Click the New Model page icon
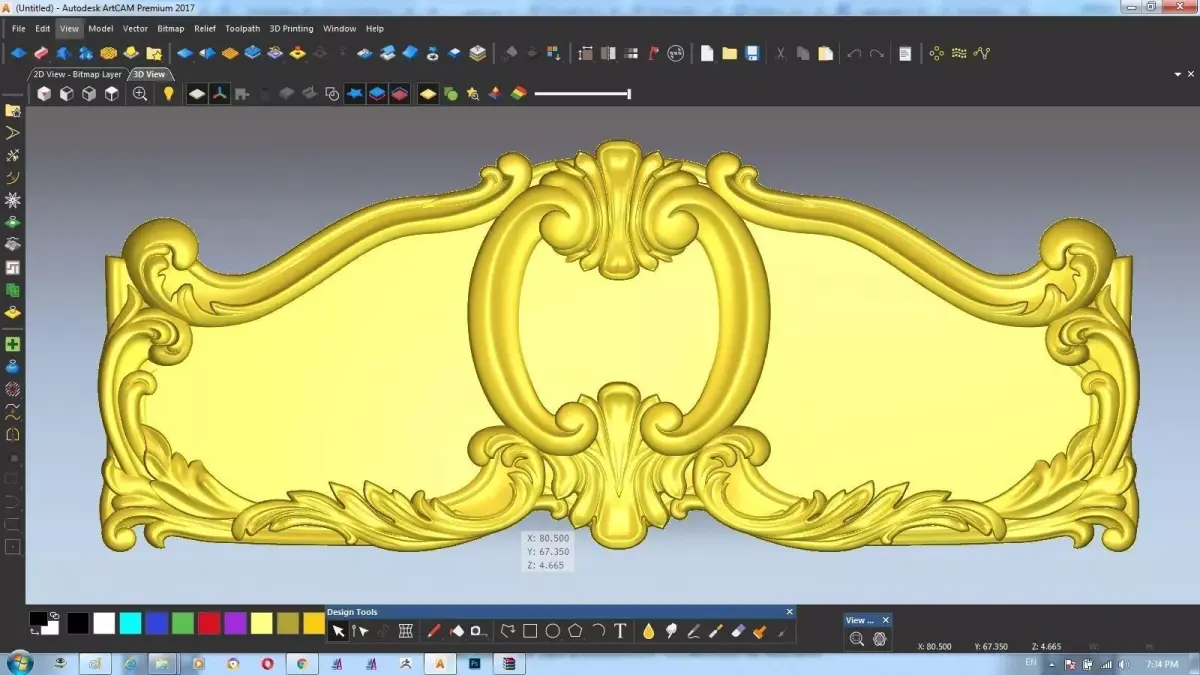 coord(707,53)
